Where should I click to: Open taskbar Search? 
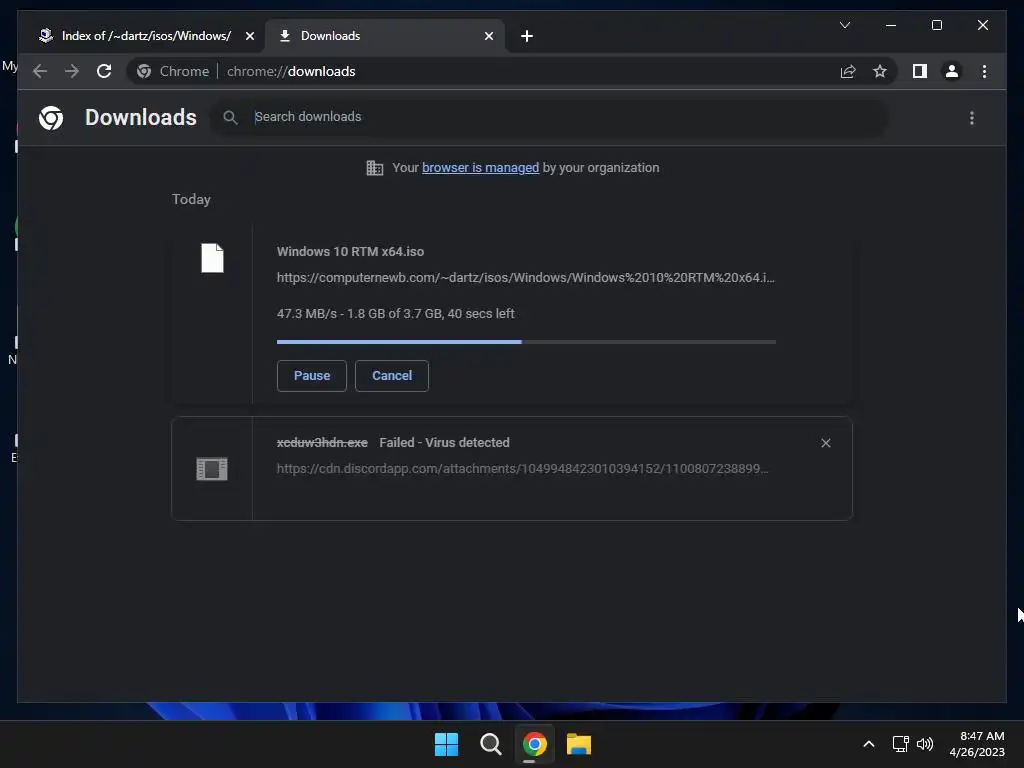click(x=490, y=744)
